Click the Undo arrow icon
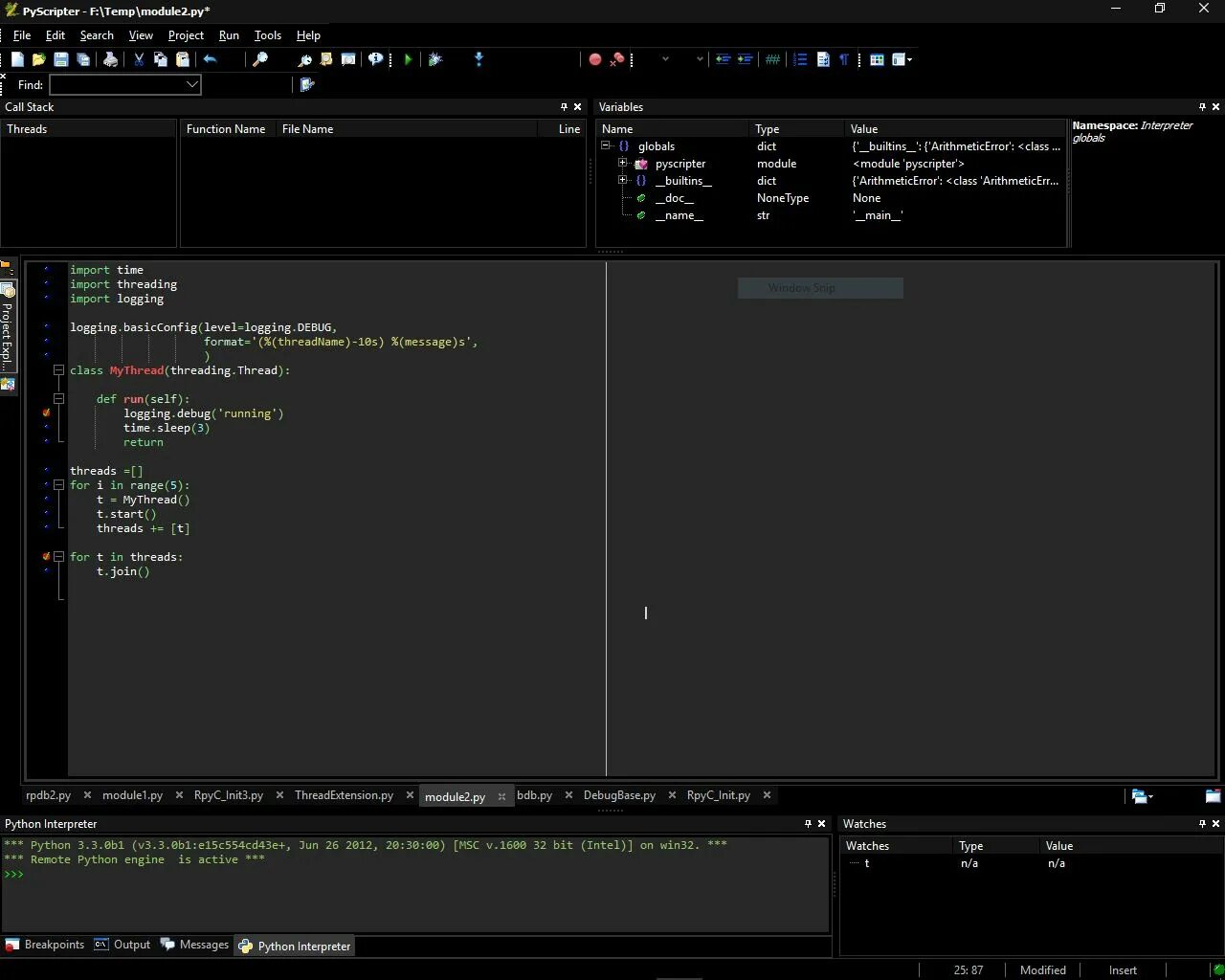 click(x=210, y=59)
